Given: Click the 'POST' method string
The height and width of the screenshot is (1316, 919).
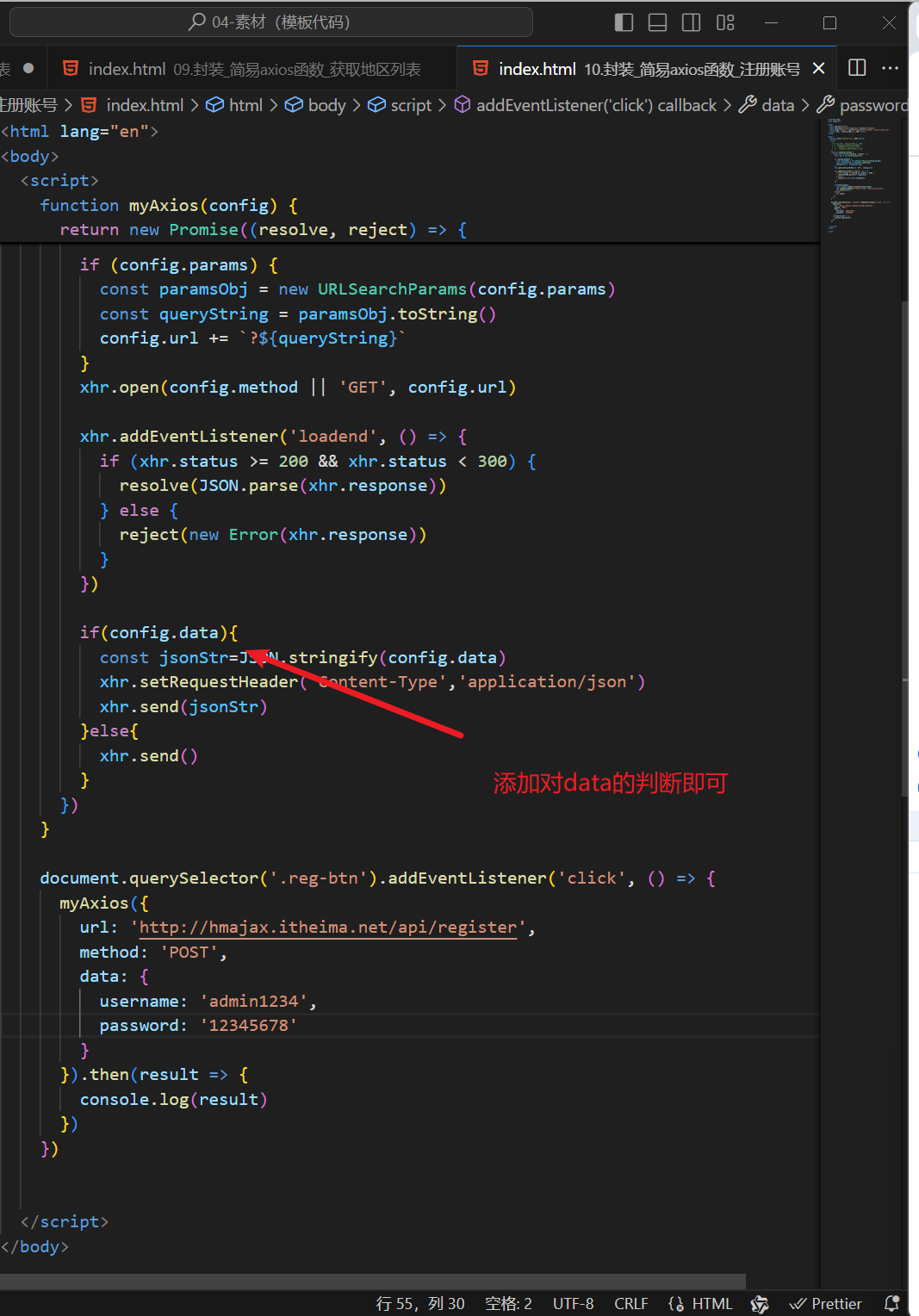Looking at the screenshot, I should click(189, 952).
